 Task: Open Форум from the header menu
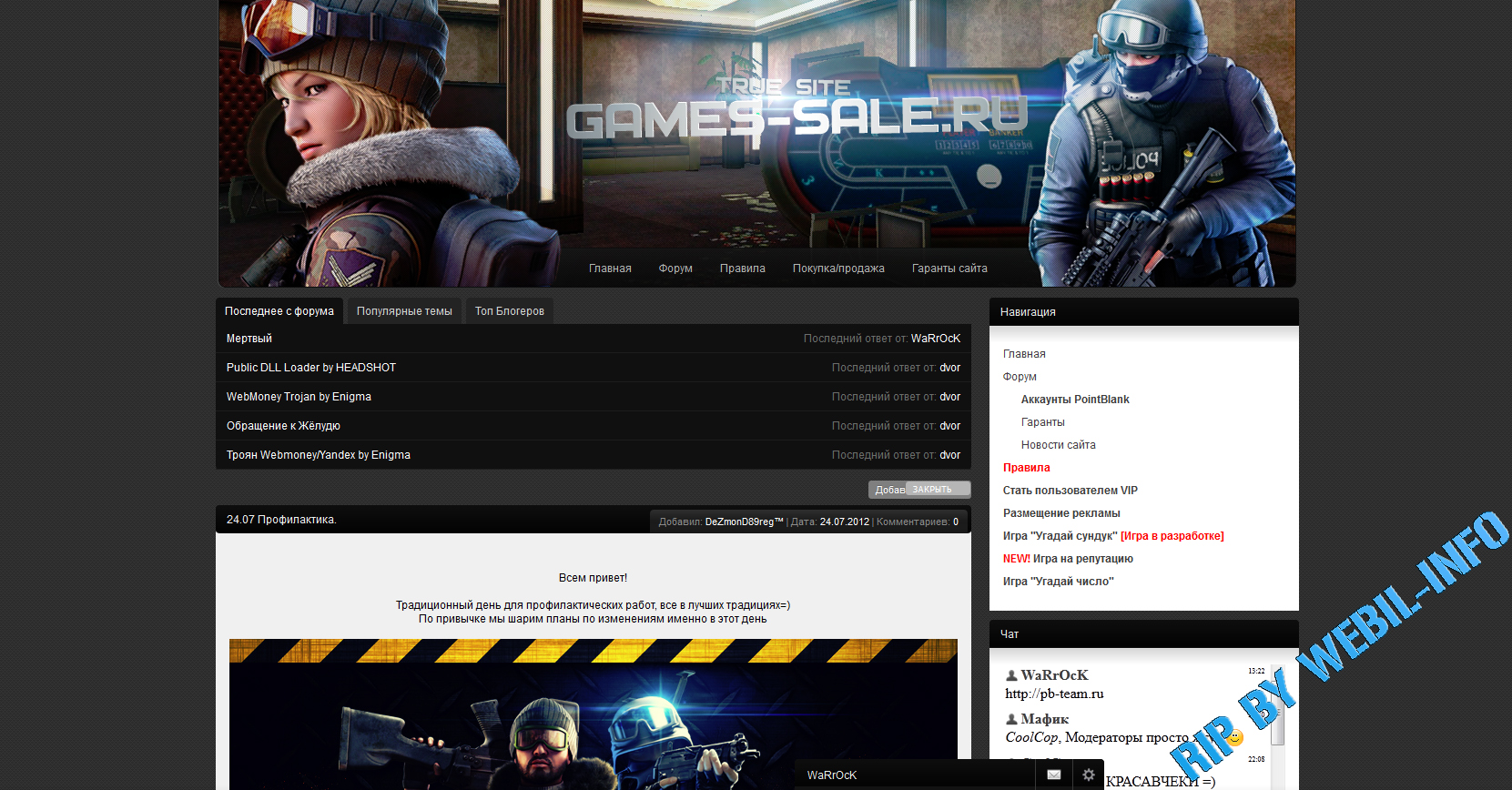(x=675, y=268)
